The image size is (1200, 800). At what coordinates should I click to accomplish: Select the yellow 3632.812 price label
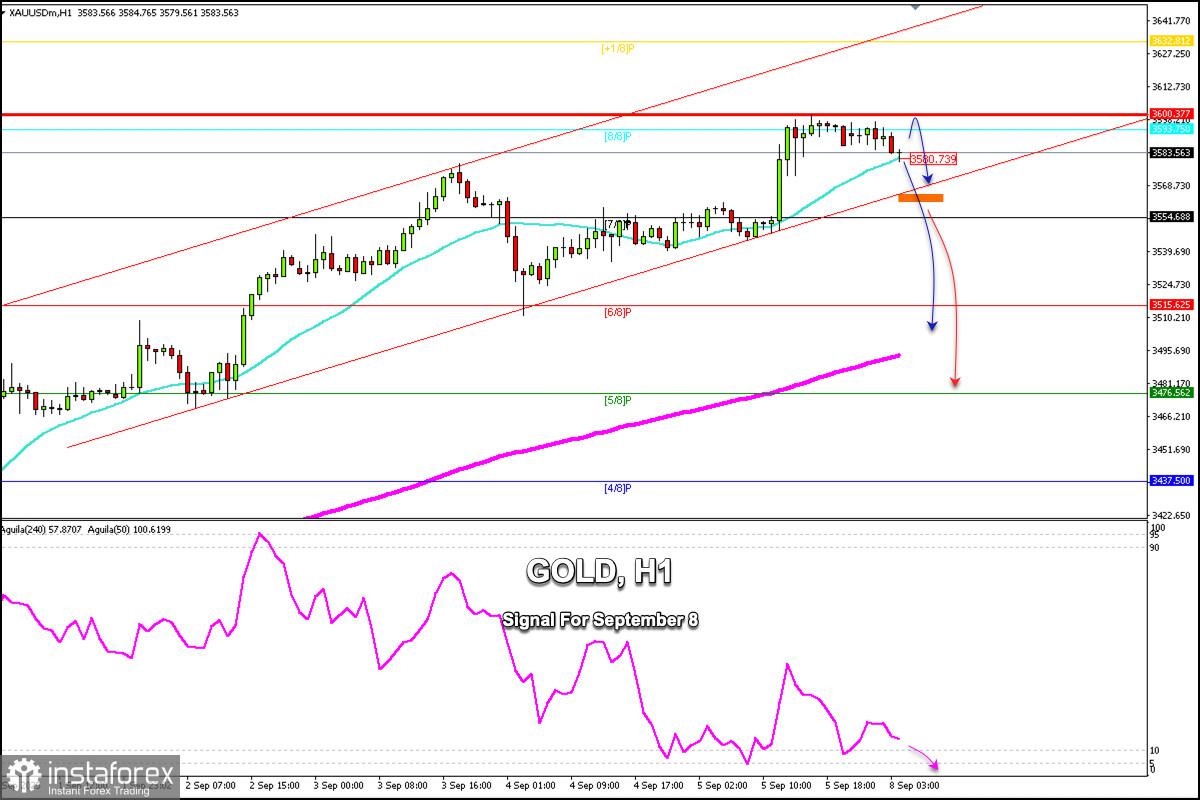[x=1171, y=41]
